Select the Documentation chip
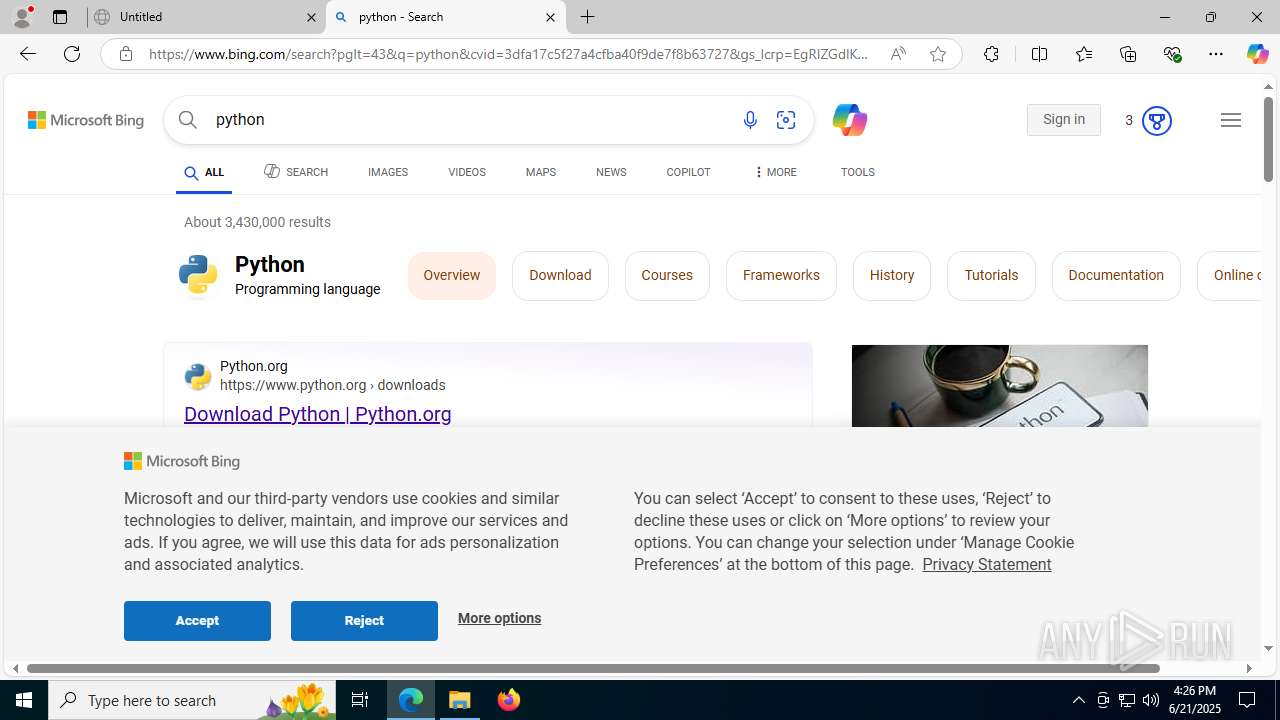 point(1116,276)
